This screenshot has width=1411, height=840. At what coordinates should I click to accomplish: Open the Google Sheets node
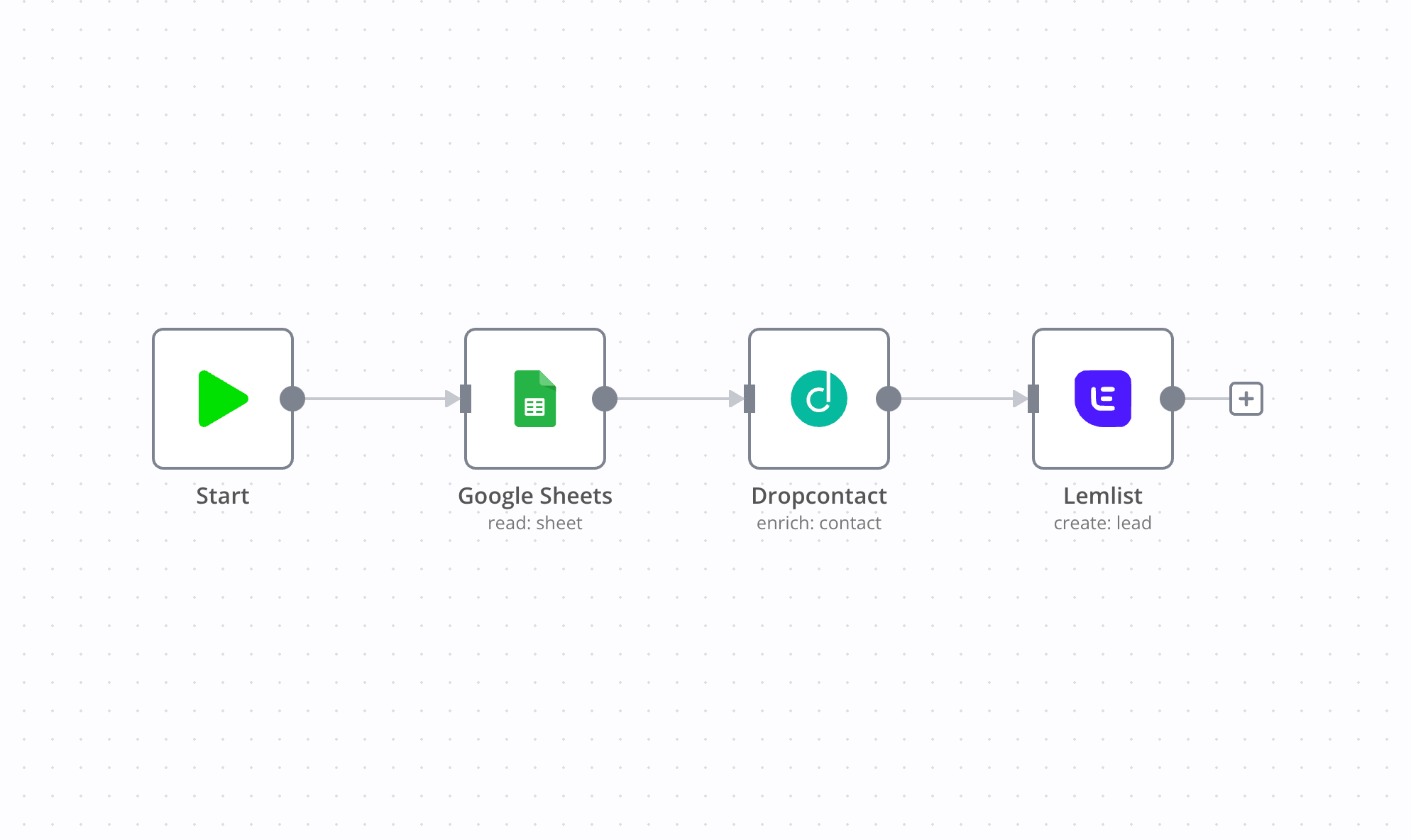535,398
